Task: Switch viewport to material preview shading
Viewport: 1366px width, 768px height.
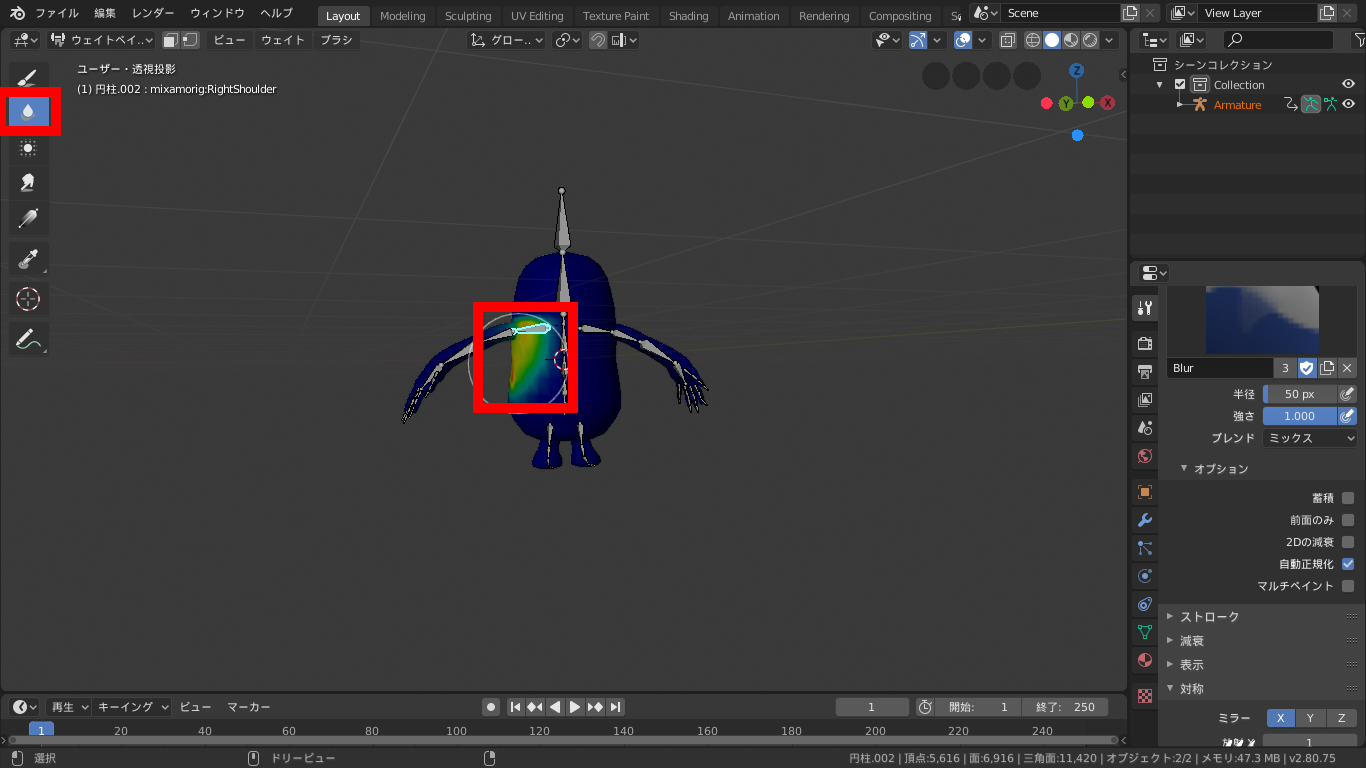Action: tap(1071, 40)
